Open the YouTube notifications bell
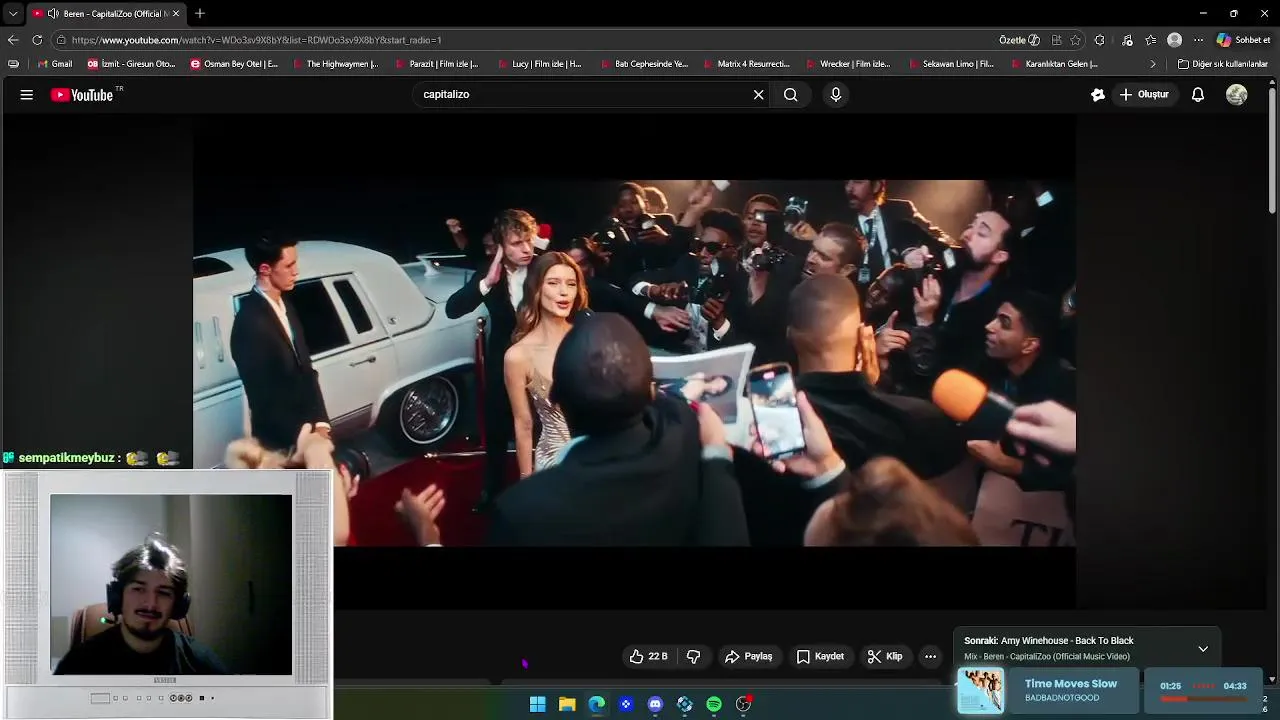The image size is (1280, 720). tap(1198, 95)
